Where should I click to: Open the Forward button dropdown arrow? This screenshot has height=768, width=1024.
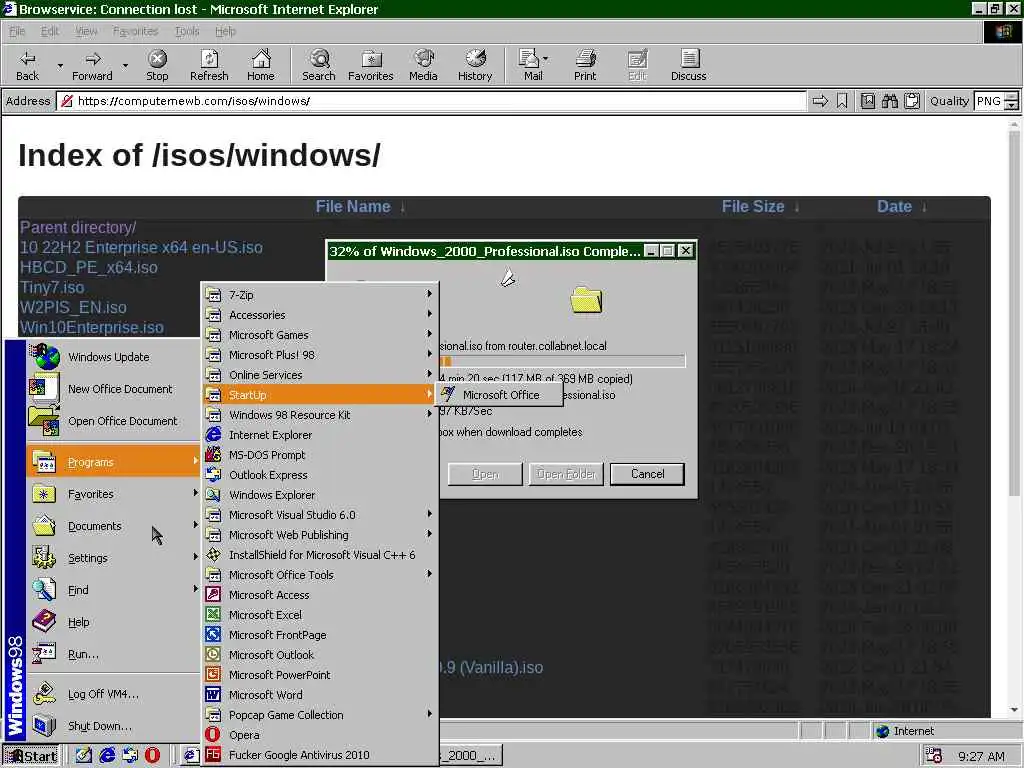pyautogui.click(x=125, y=65)
